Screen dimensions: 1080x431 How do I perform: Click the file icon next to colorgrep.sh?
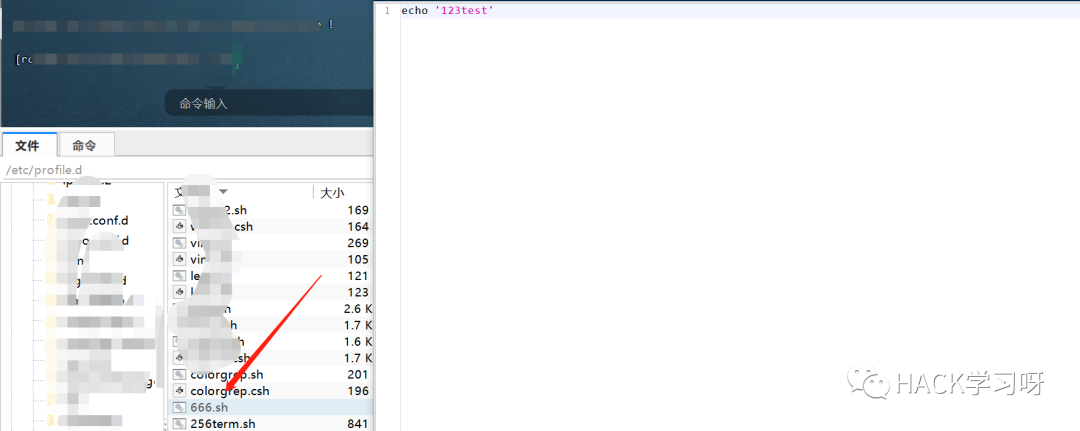179,375
